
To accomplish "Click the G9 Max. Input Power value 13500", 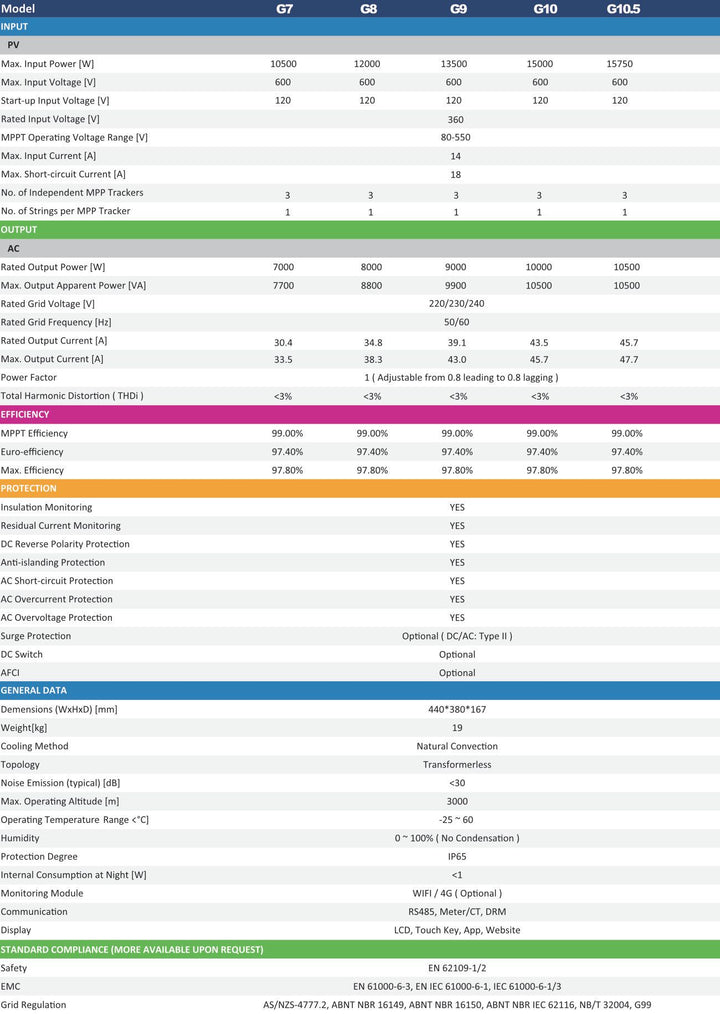I will coord(453,64).
